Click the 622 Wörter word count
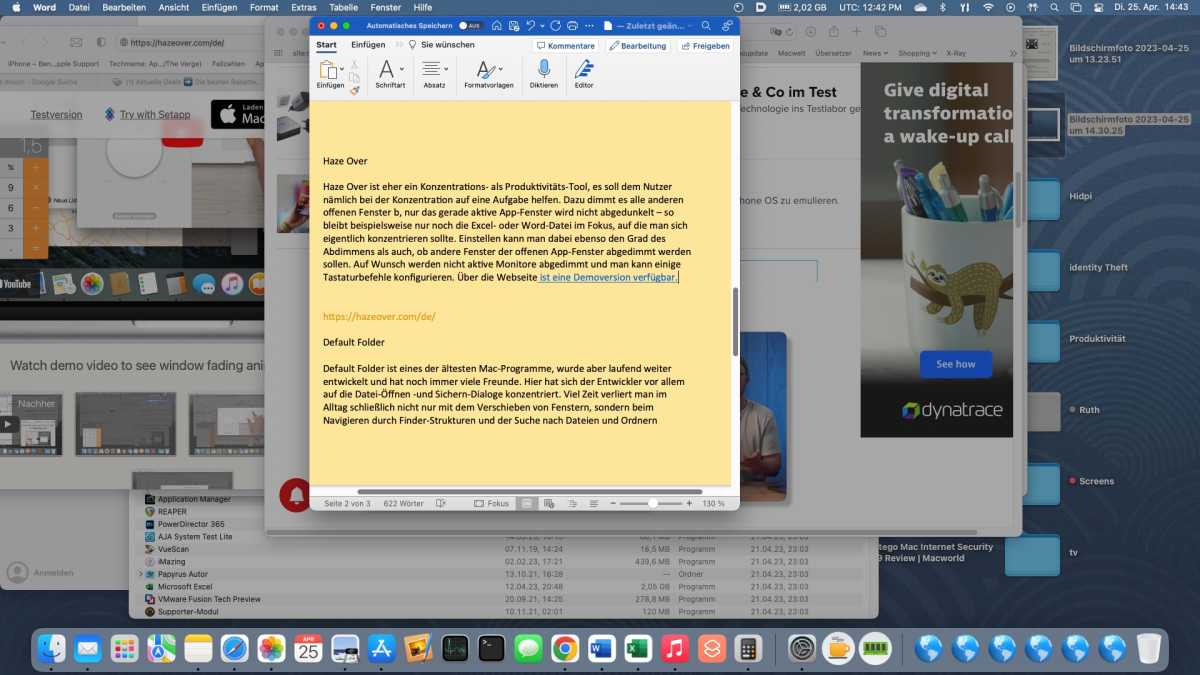This screenshot has width=1200, height=675. pos(404,503)
